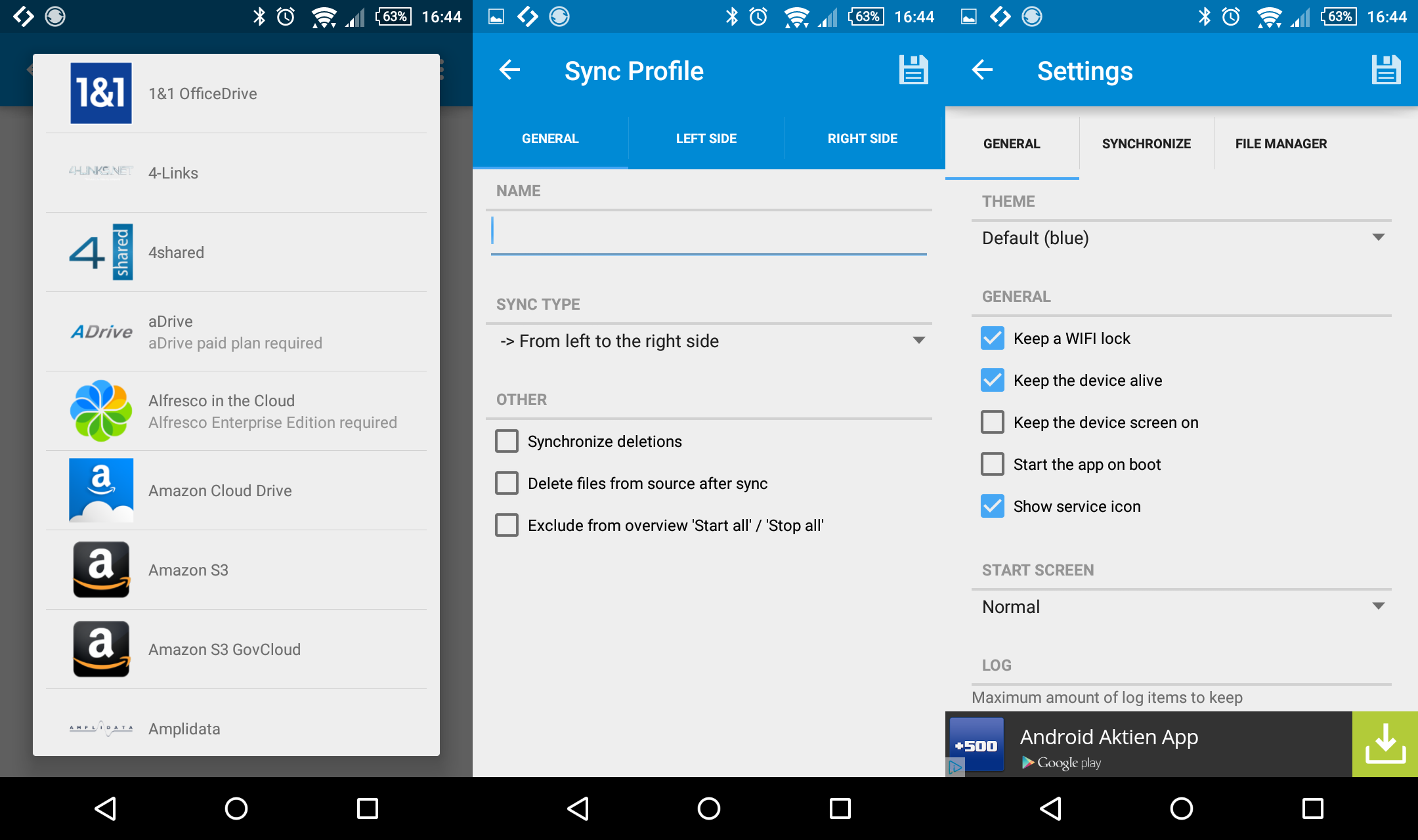Switch to LEFT SIDE tab

(706, 138)
